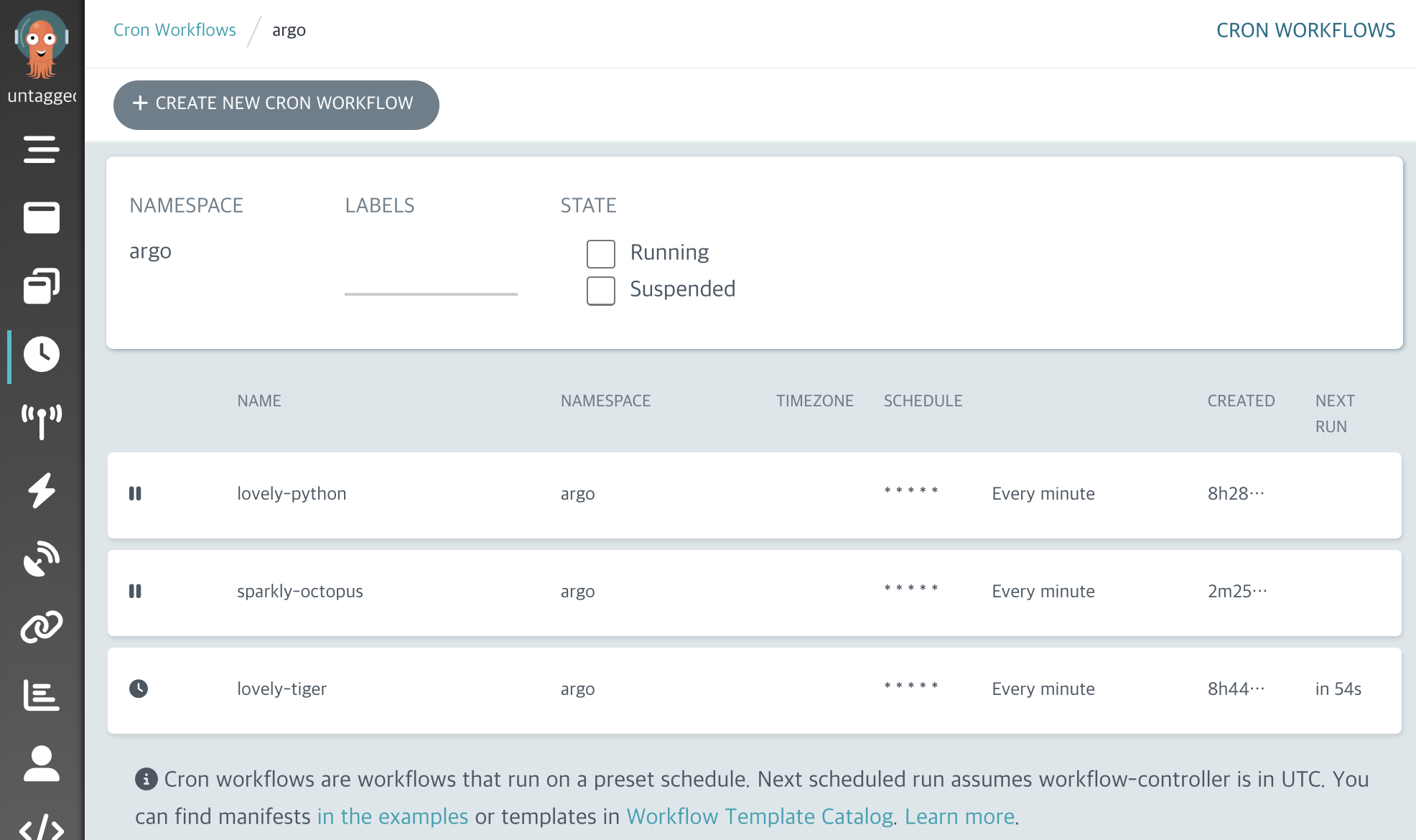
Task: Open the Cron Workflows clock icon in sidebar
Action: (41, 353)
